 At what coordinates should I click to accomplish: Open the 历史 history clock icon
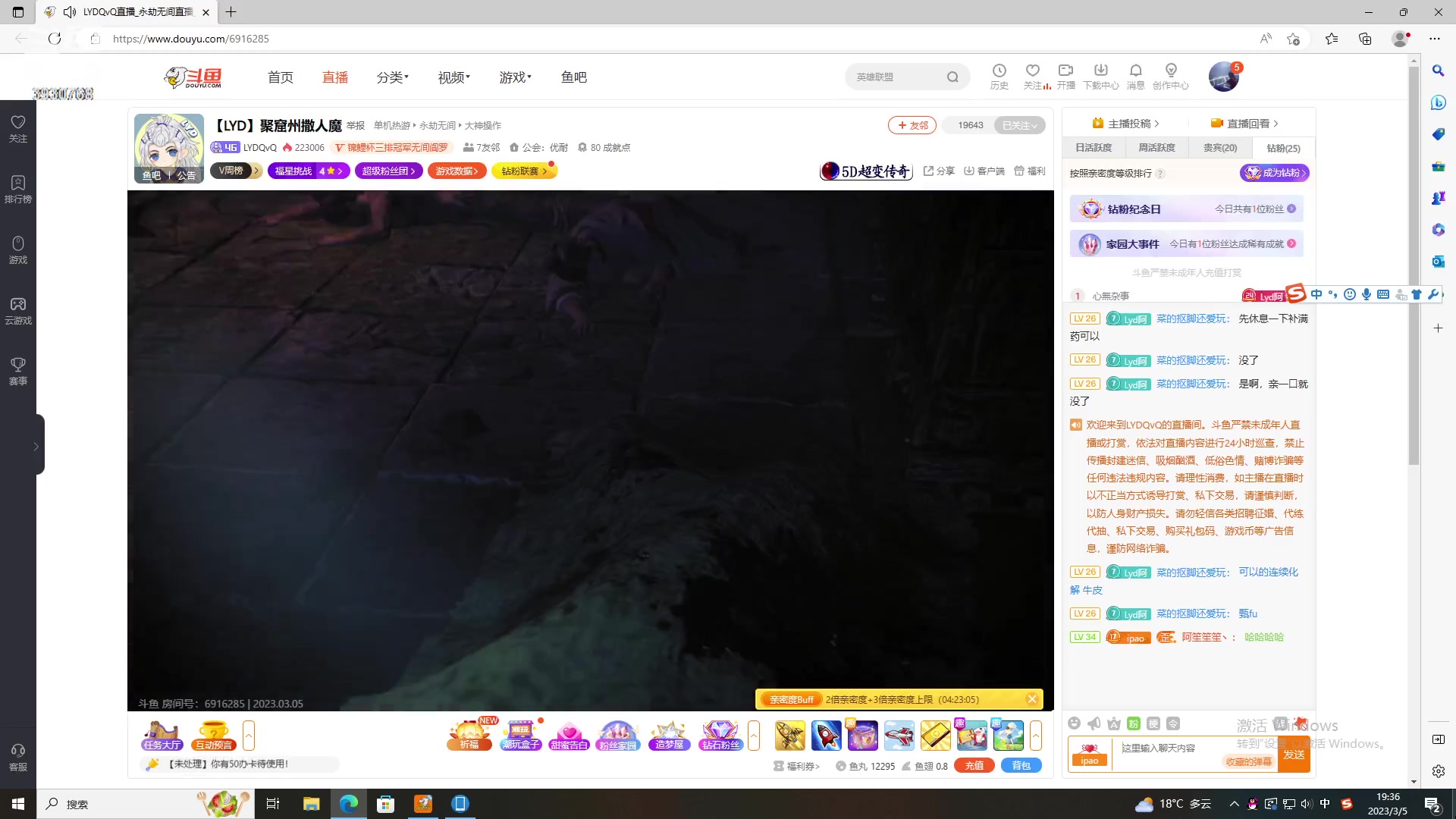click(999, 76)
